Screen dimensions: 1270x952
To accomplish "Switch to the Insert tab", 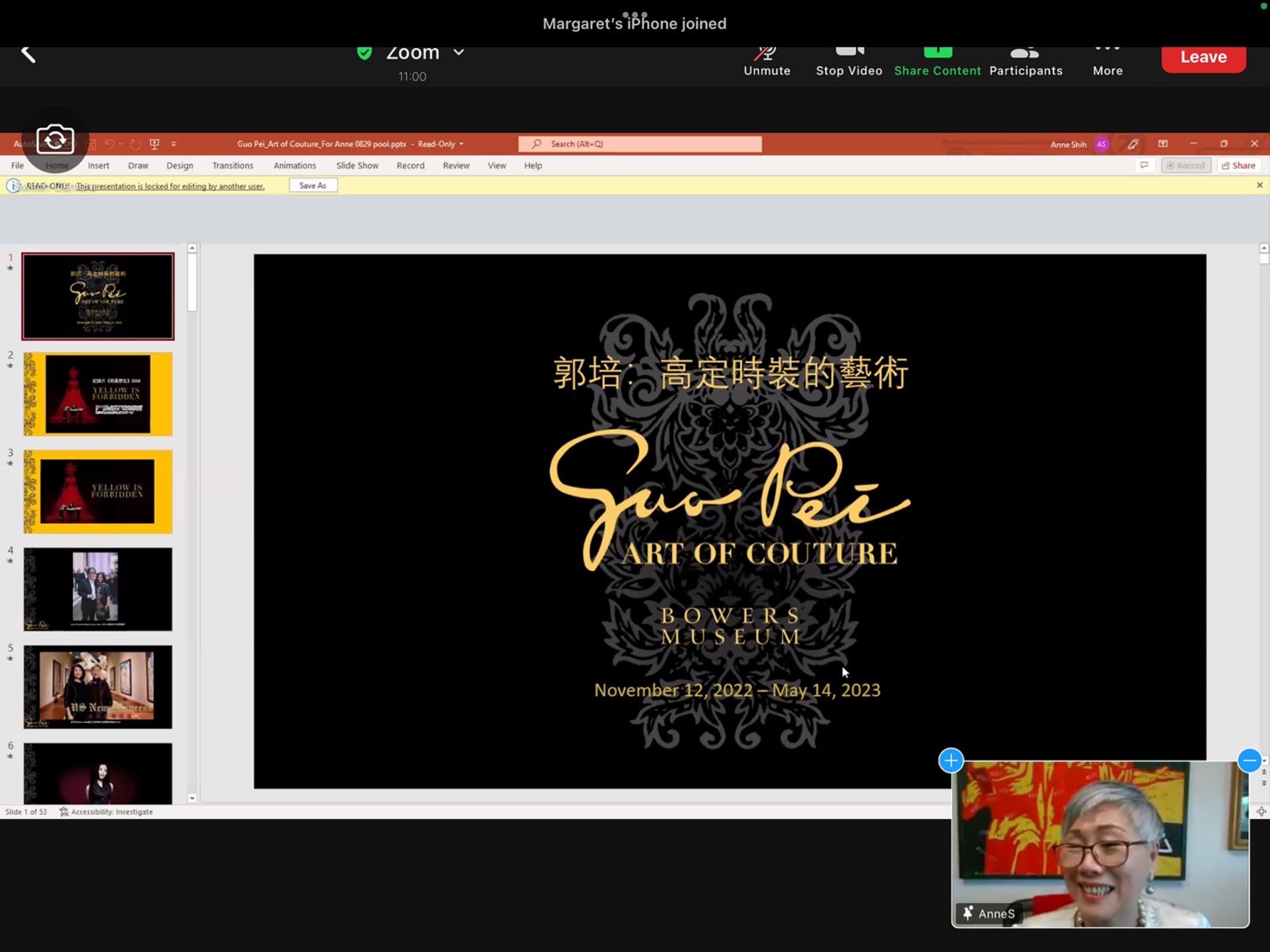I will pos(98,165).
